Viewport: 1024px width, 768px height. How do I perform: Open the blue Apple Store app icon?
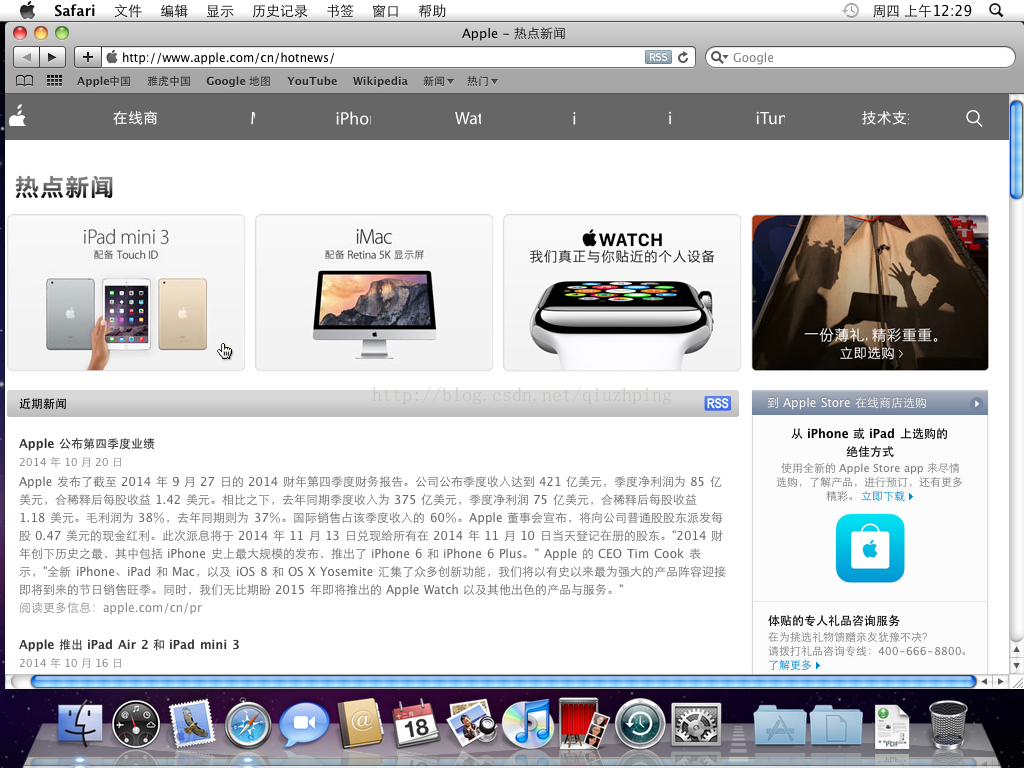(x=870, y=548)
